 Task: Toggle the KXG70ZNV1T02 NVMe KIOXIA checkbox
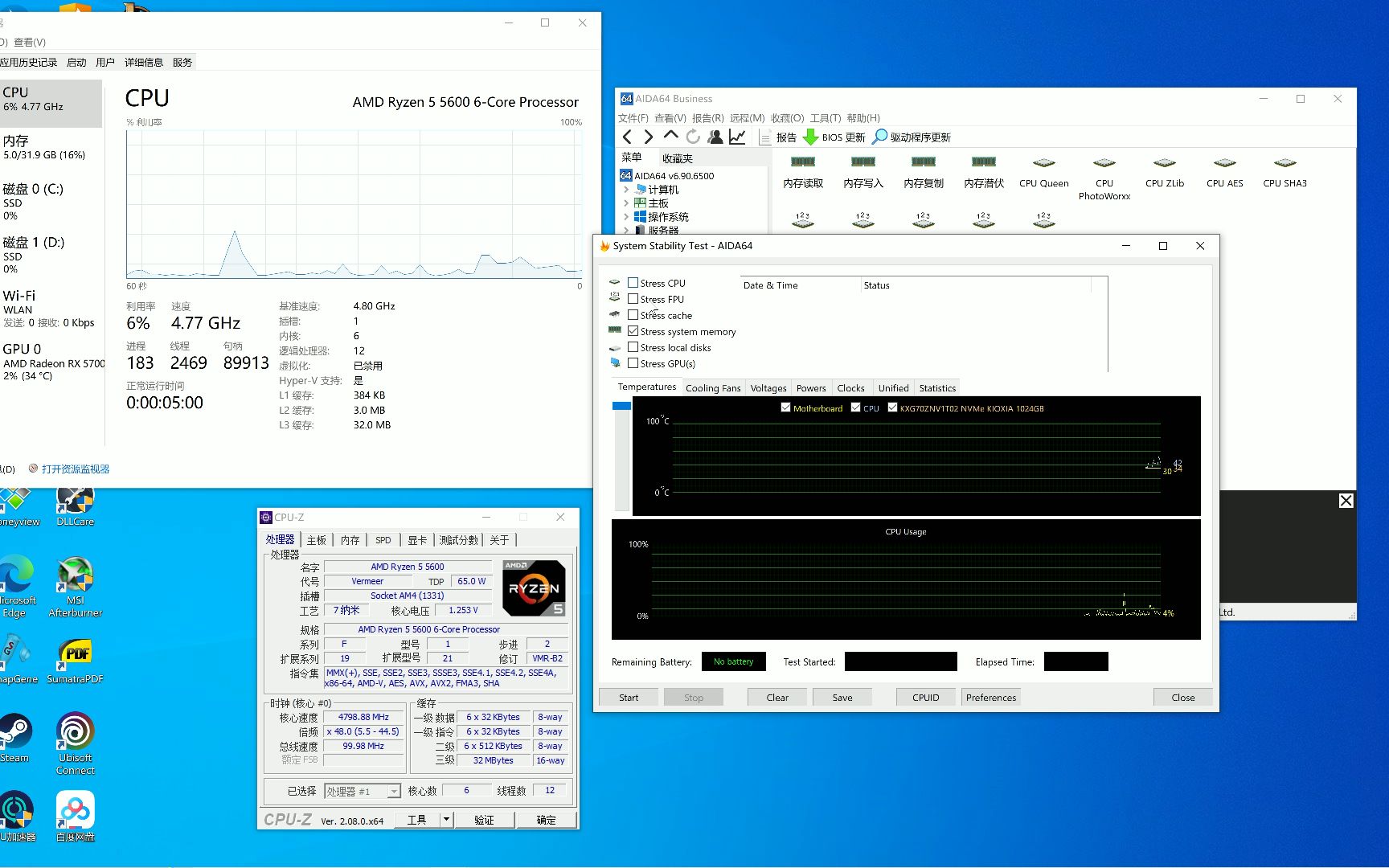tap(892, 407)
